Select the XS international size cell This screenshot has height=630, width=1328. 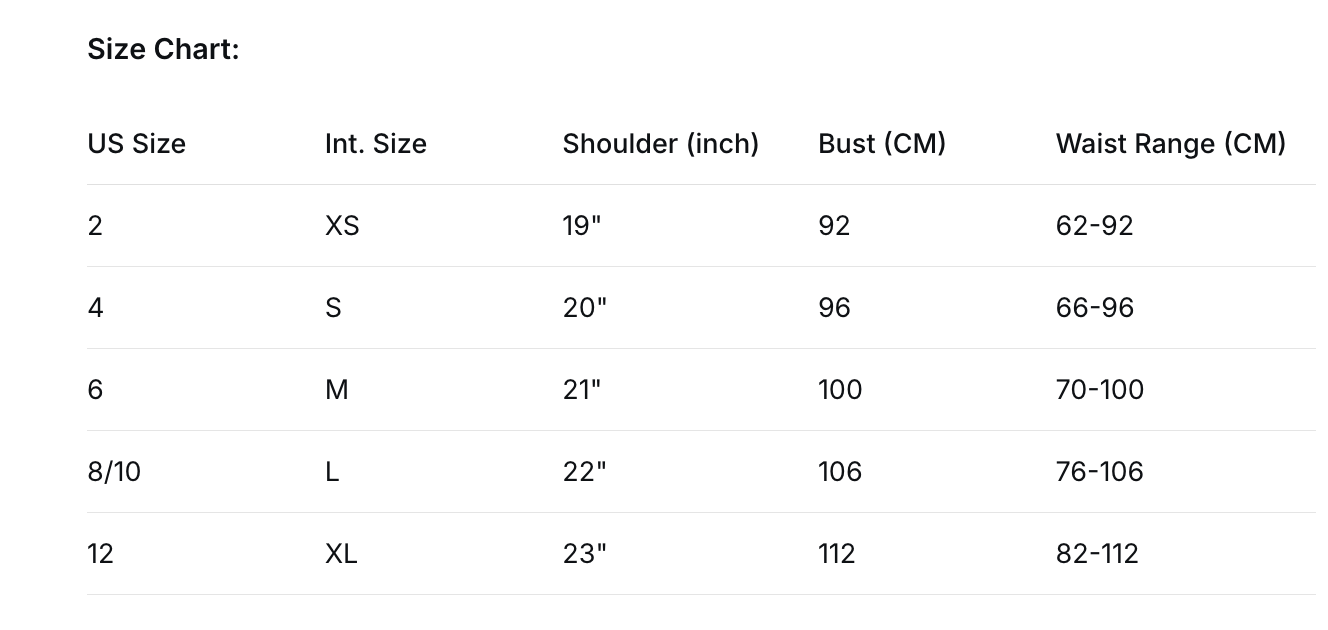[x=342, y=226]
